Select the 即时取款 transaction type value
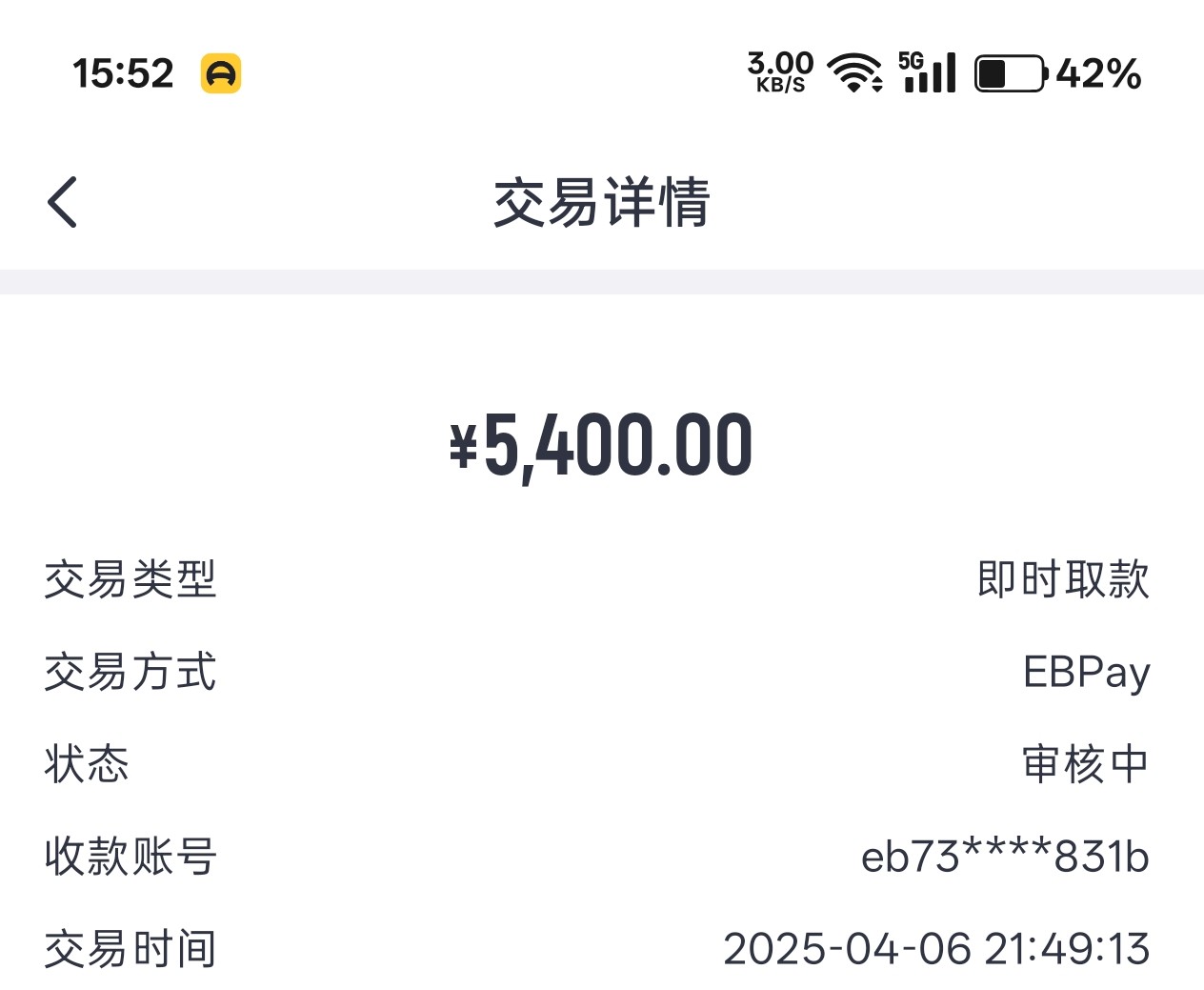This screenshot has height=990, width=1204. pyautogui.click(x=1063, y=579)
